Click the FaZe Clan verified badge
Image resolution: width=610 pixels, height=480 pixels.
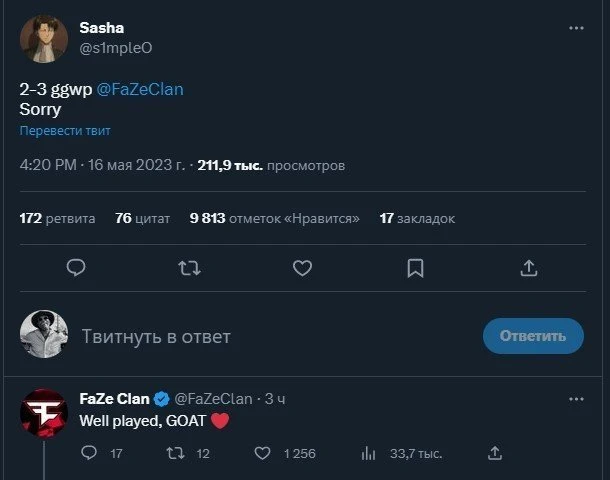161,399
